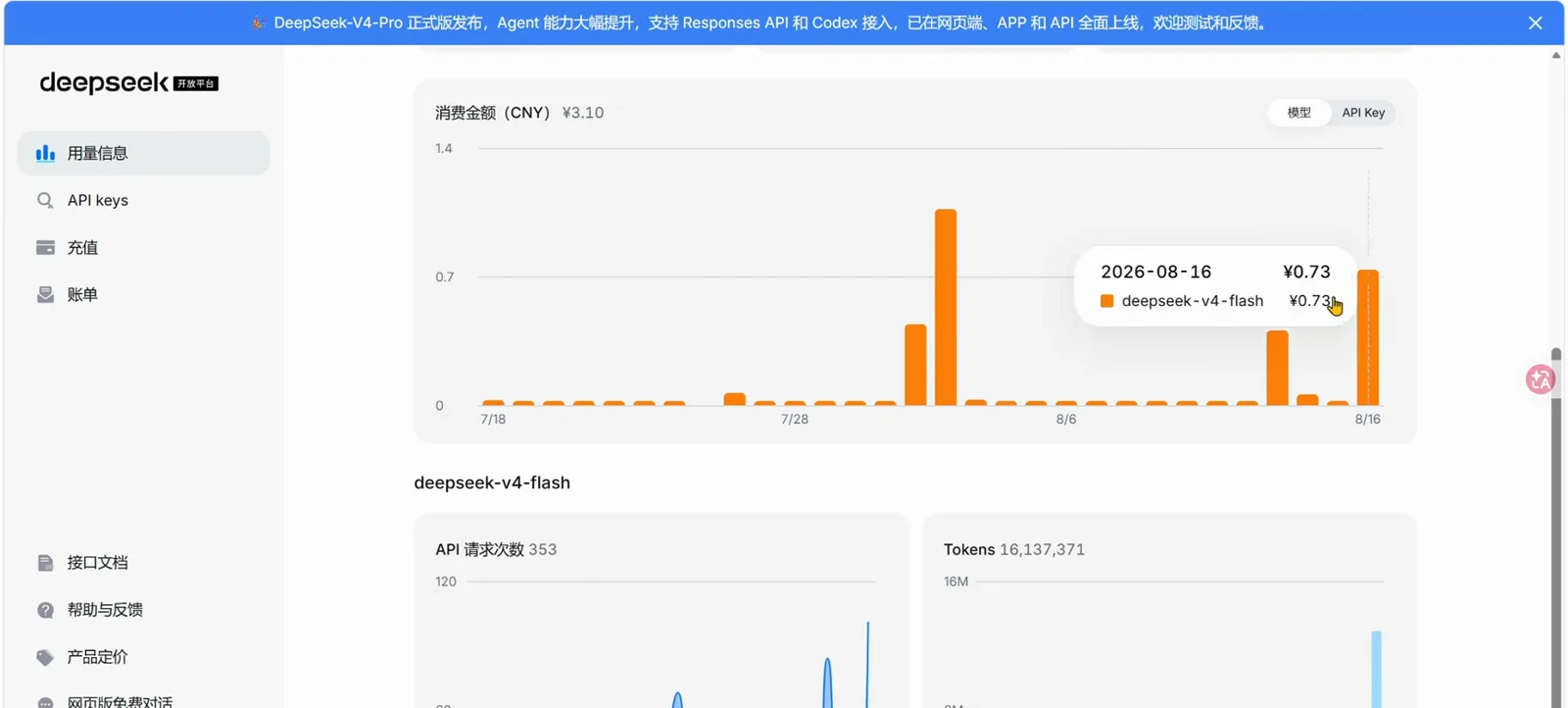Click the page's vertical scrollbar thumb
Image resolution: width=1568 pixels, height=708 pixels.
click(x=1556, y=528)
